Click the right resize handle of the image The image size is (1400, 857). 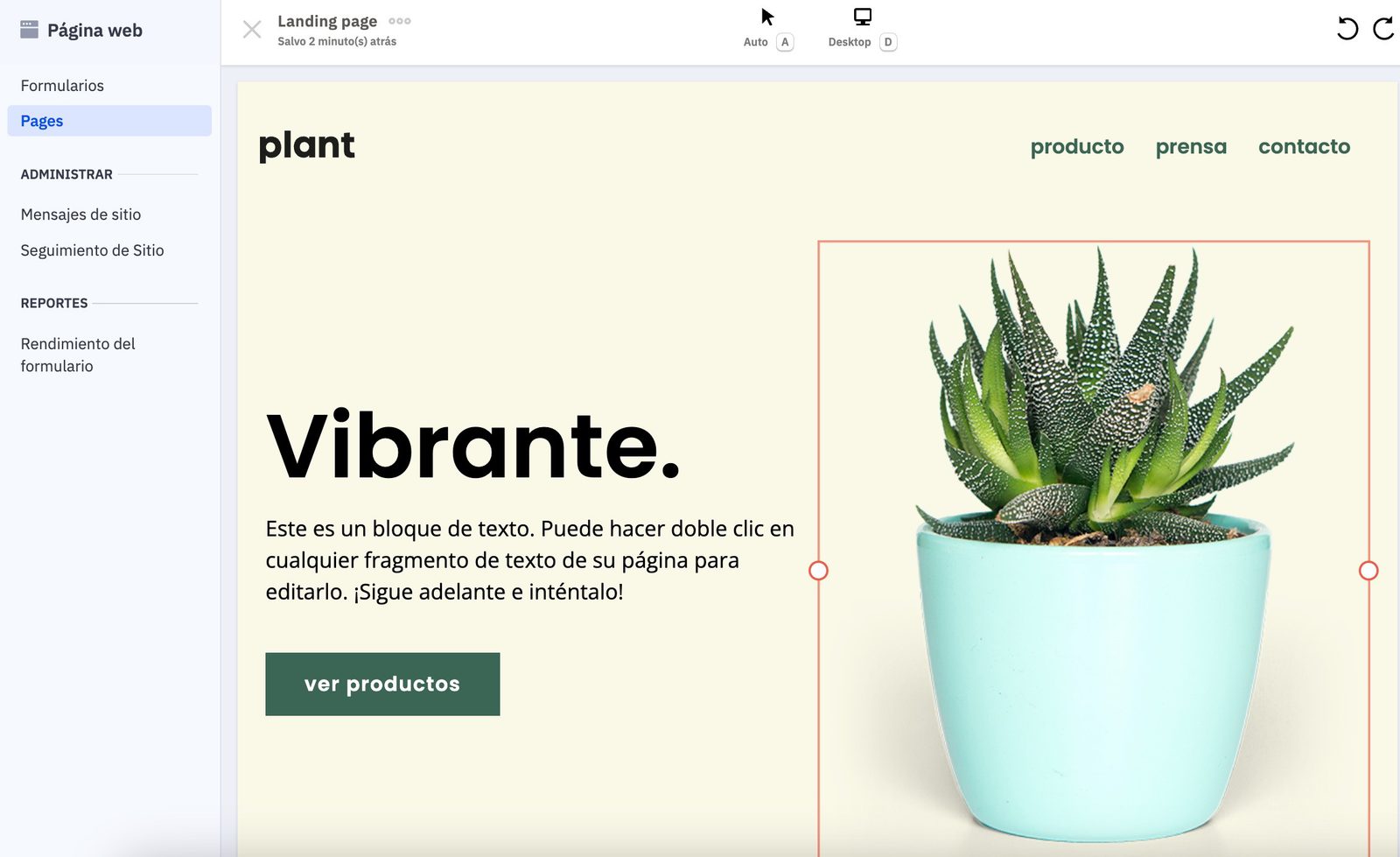click(1368, 571)
